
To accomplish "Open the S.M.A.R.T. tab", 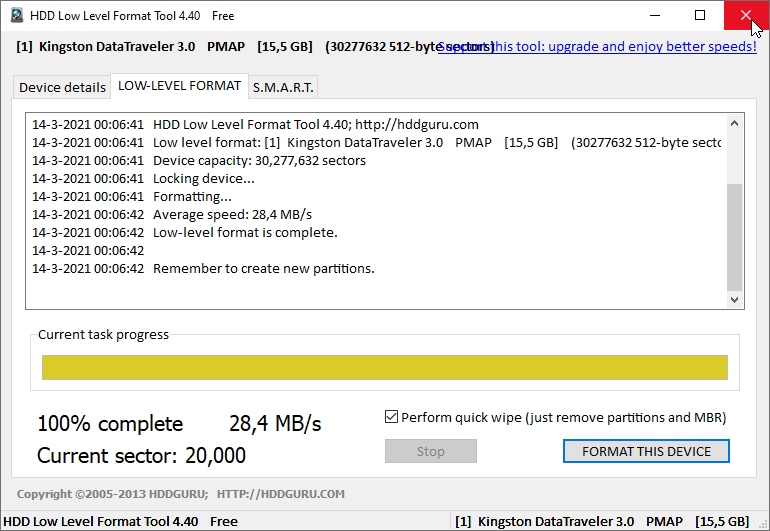I will click(x=283, y=87).
